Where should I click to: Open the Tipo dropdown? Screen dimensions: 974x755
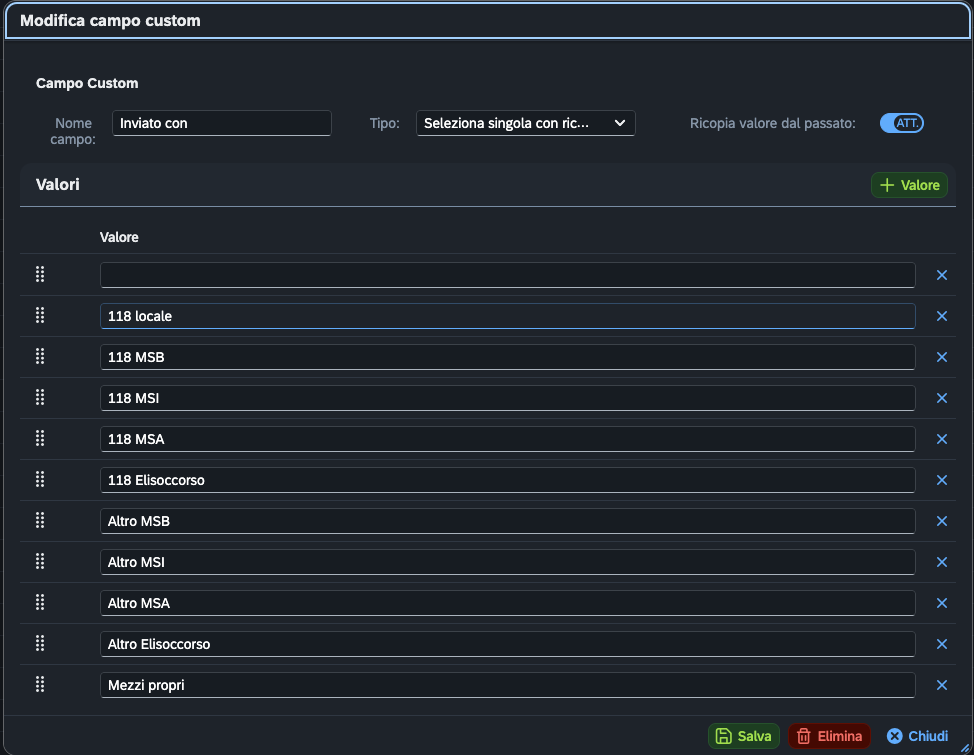[526, 123]
